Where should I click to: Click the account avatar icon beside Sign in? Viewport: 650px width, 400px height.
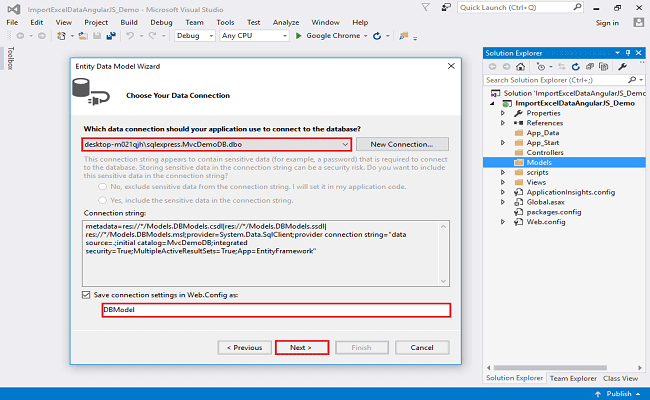[638, 22]
